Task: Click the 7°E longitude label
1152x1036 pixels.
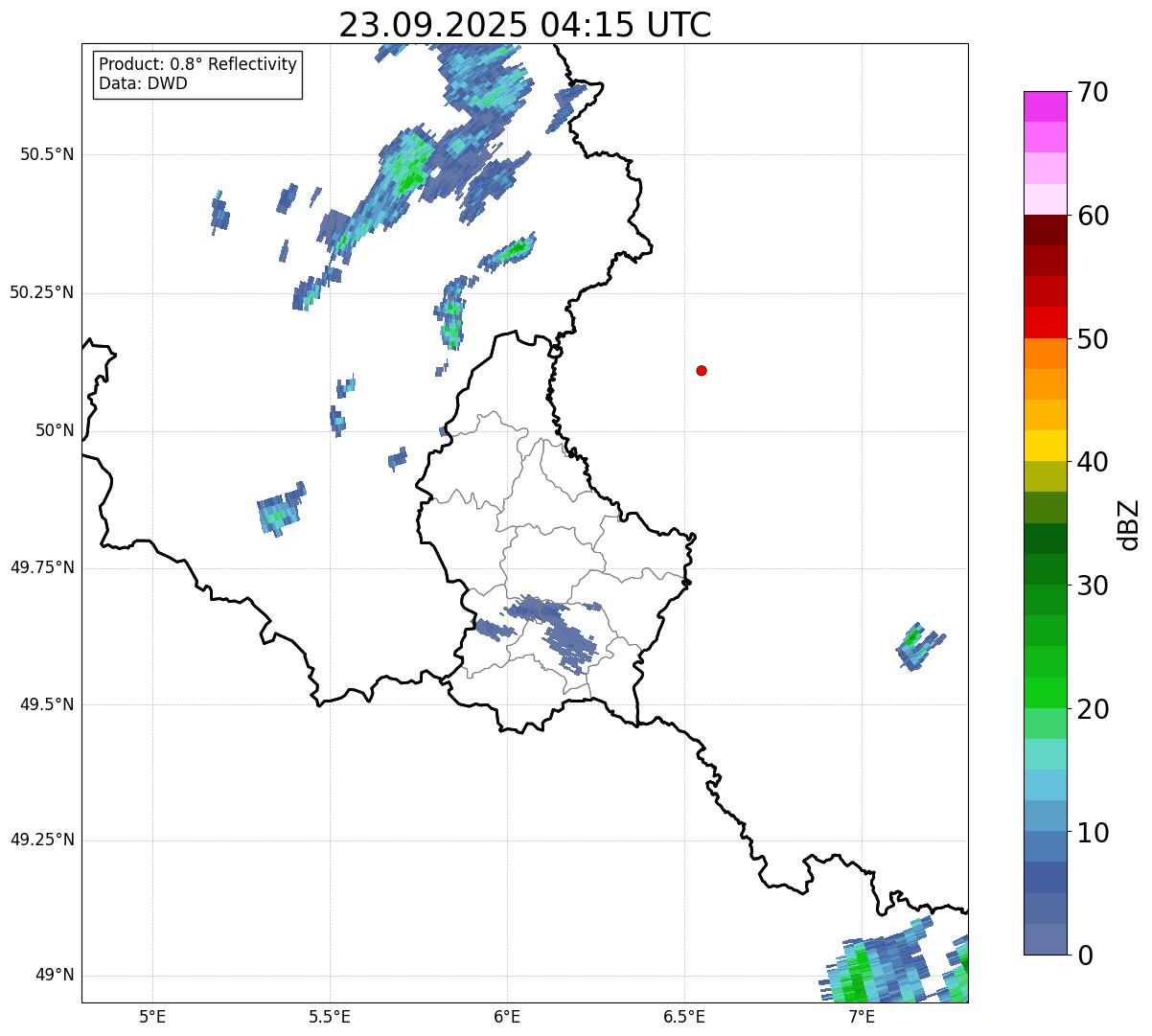Action: point(862,1016)
